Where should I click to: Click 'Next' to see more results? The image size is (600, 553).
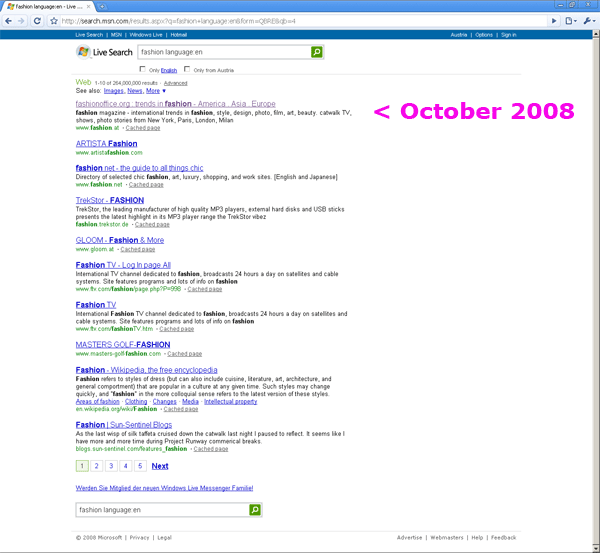[x=160, y=466]
